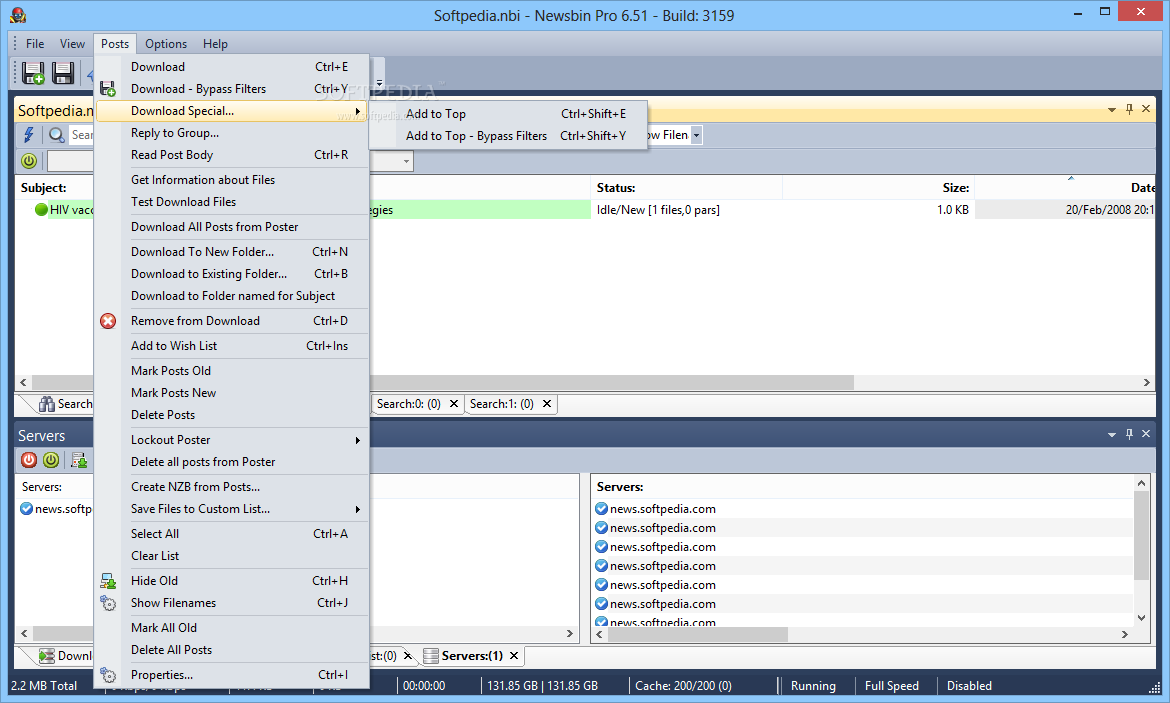Click the Properties gear icon
Viewport: 1170px width, 703px height.
108,675
